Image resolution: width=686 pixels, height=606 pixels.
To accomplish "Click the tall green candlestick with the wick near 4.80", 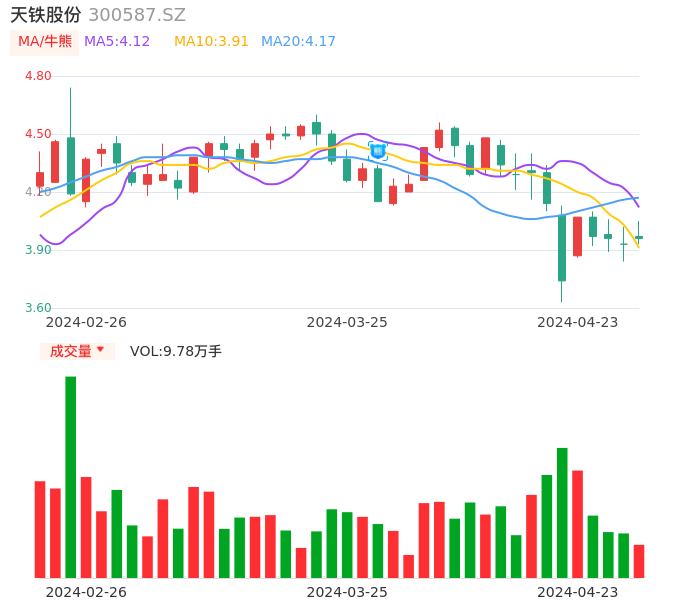I will [x=71, y=165].
